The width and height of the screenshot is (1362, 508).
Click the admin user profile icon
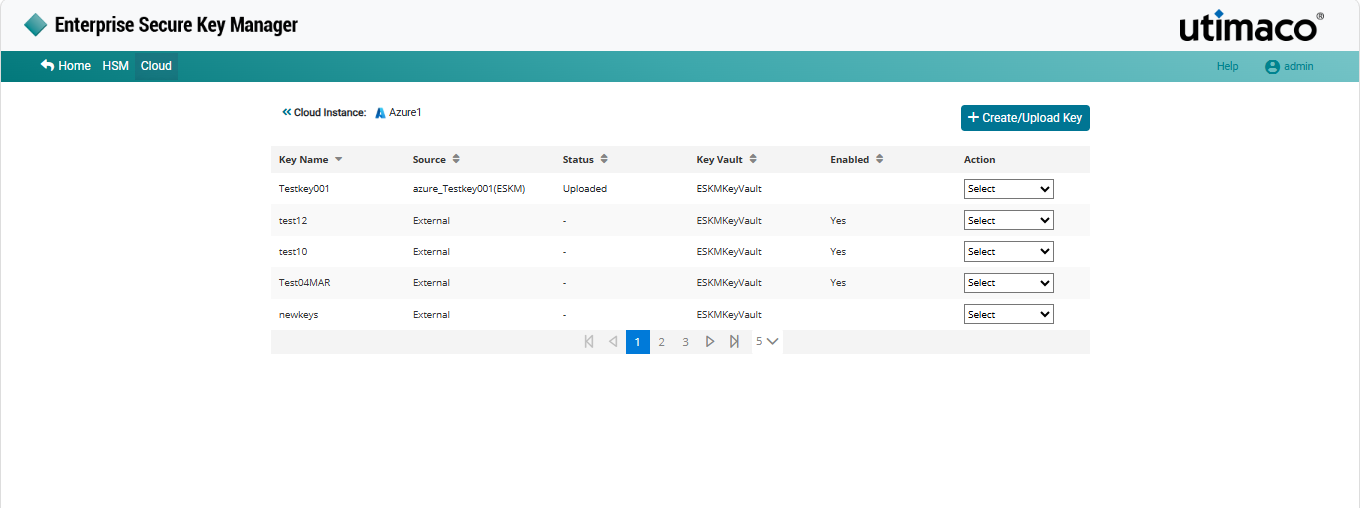(x=1272, y=67)
